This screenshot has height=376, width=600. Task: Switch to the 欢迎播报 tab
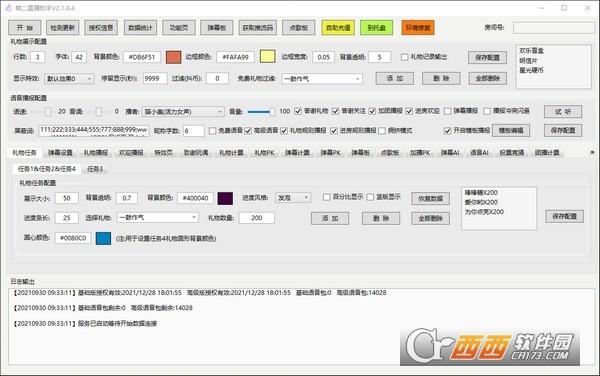[x=131, y=153]
